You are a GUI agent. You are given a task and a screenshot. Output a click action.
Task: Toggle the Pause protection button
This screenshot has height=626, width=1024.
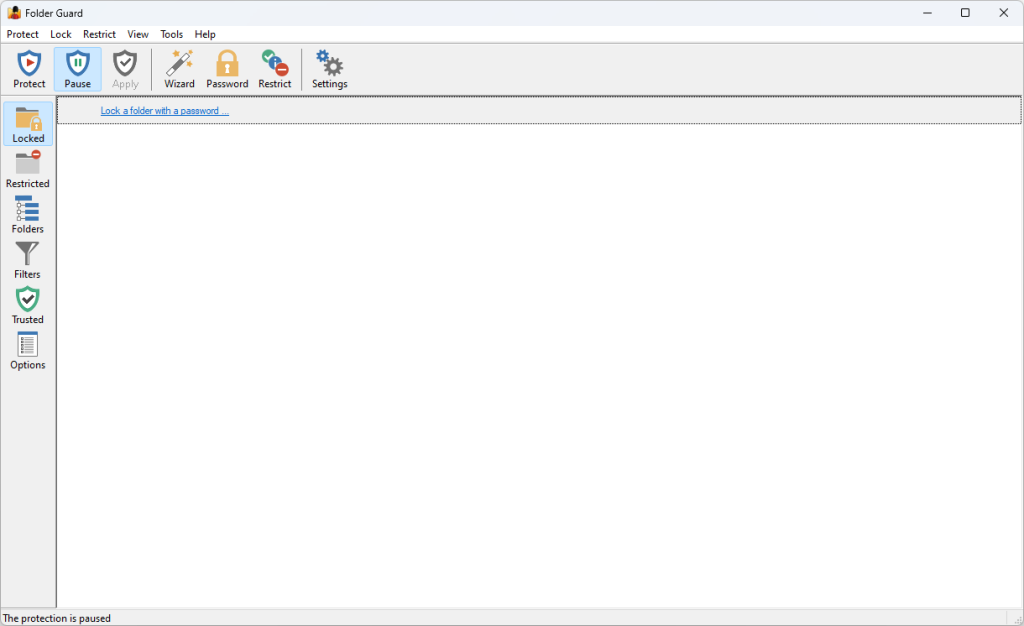pos(77,68)
